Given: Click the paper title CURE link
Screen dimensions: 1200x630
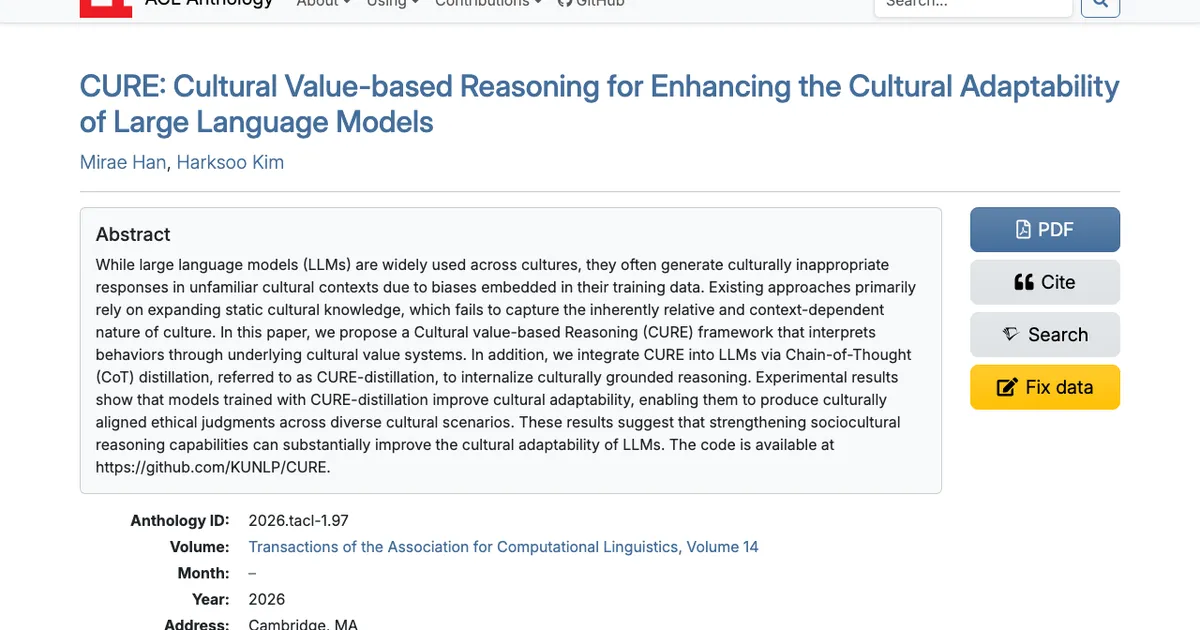Looking at the screenshot, I should pyautogui.click(x=599, y=104).
